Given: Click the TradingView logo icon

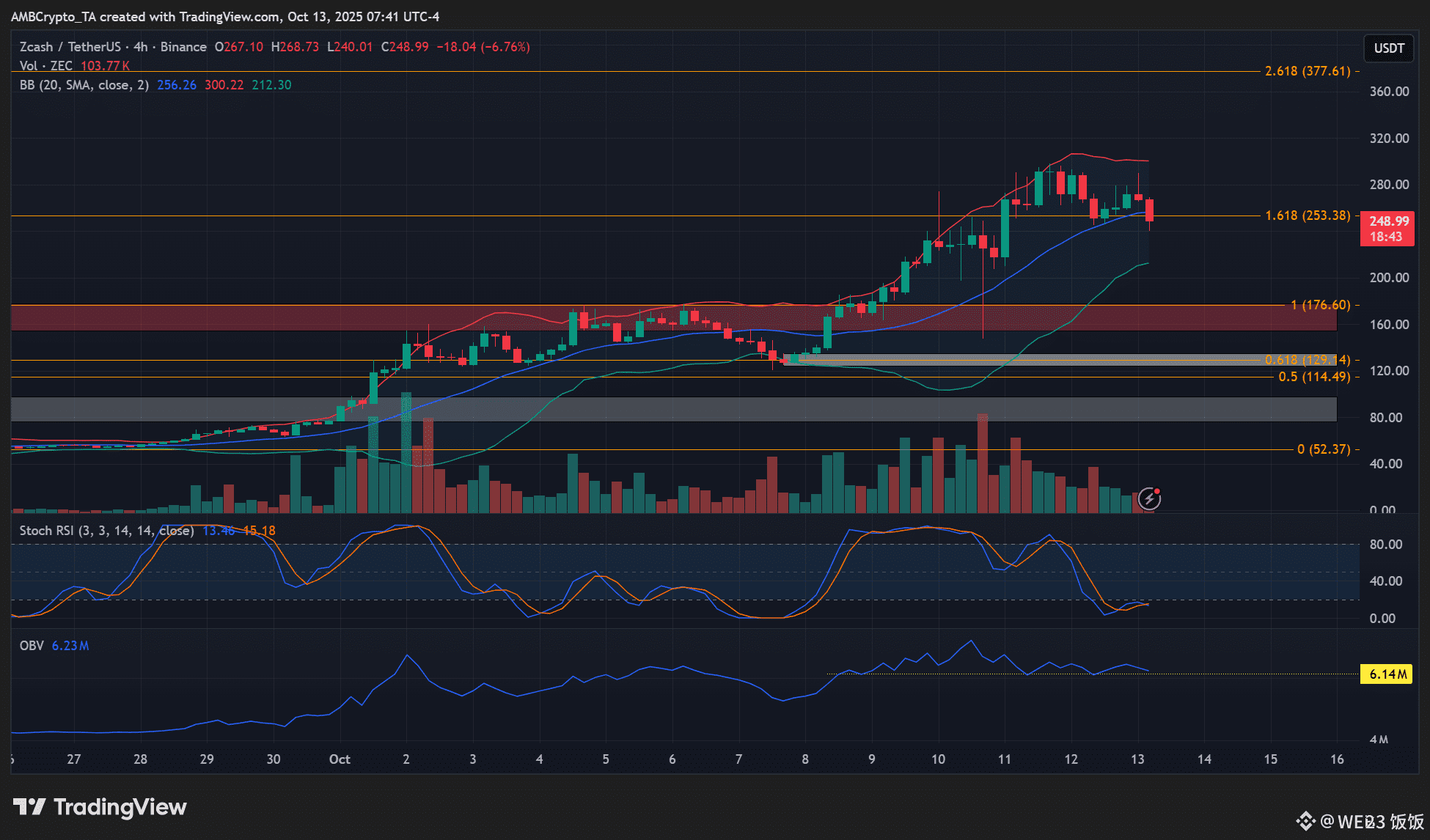Looking at the screenshot, I should 30,807.
